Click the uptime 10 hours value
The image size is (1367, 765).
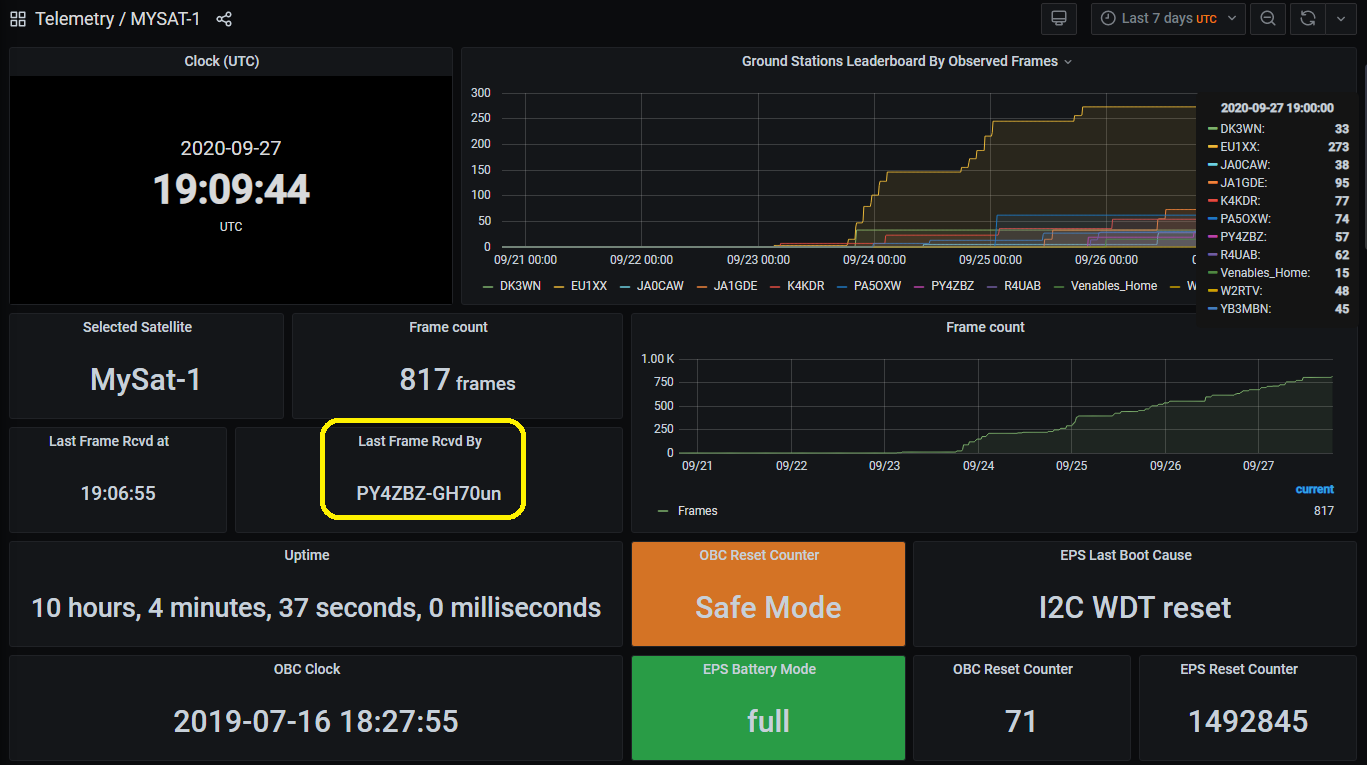[x=316, y=607]
